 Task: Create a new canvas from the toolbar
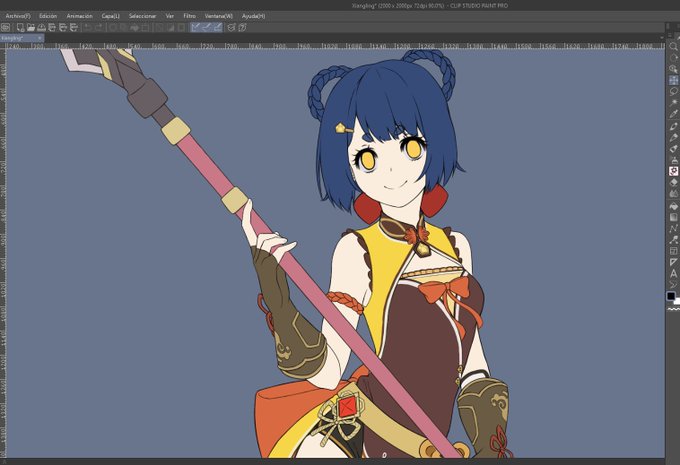(x=20, y=28)
